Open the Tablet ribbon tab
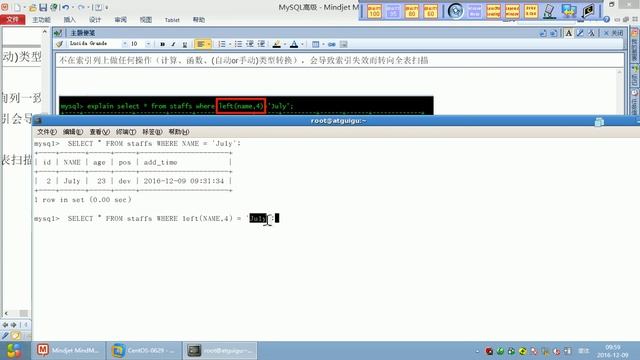 tap(172, 20)
